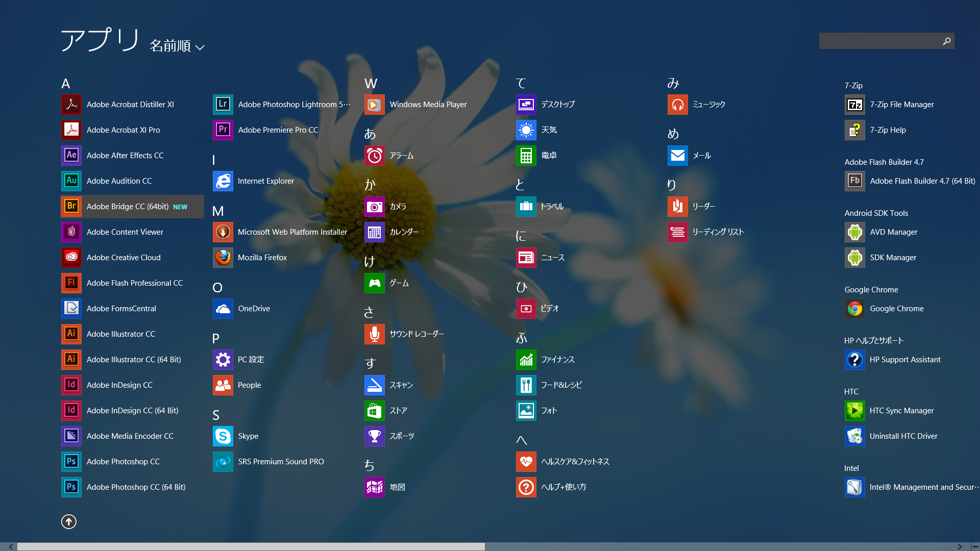Open PC設定 gear icon

click(x=223, y=359)
